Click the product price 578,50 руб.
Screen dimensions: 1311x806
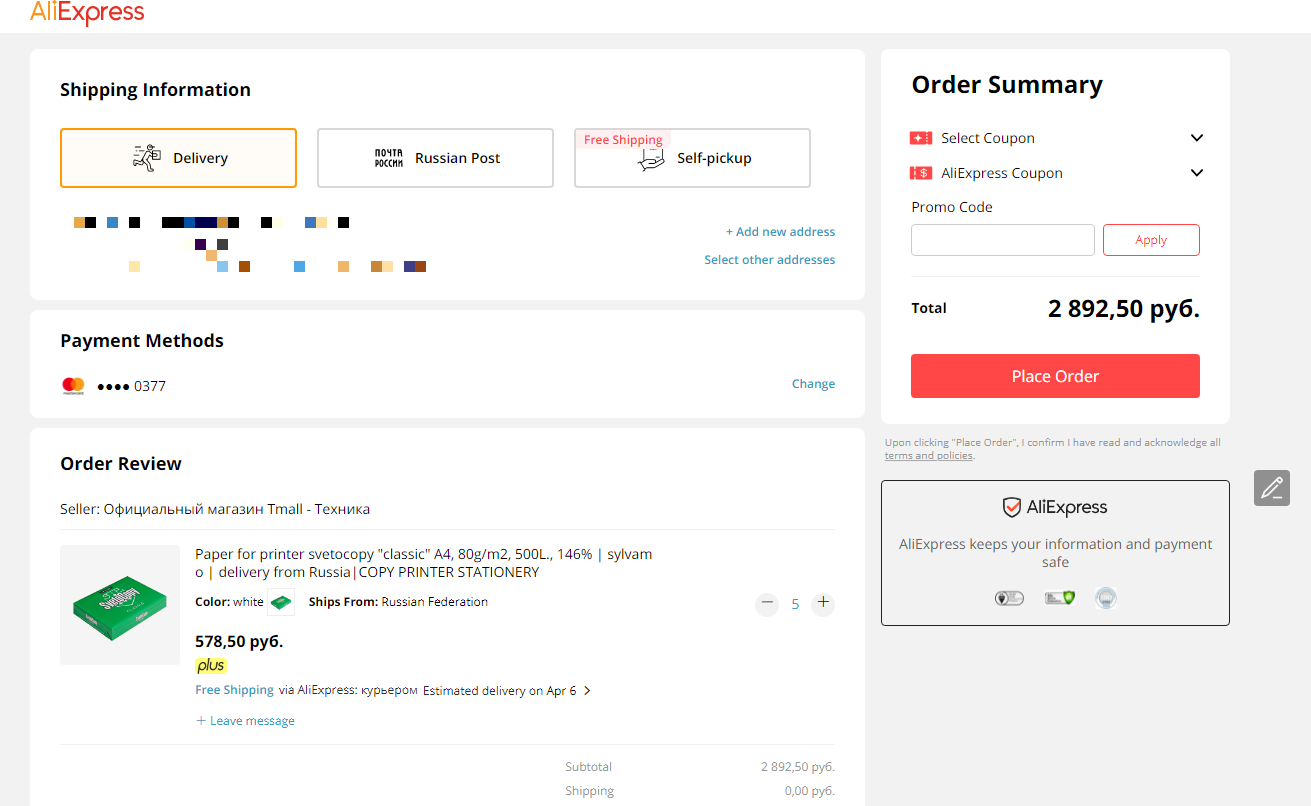coord(239,641)
